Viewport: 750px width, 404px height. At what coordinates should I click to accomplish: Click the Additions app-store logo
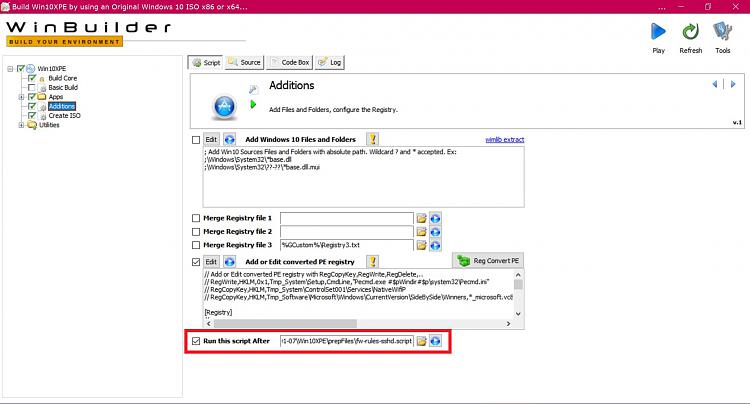coord(224,106)
